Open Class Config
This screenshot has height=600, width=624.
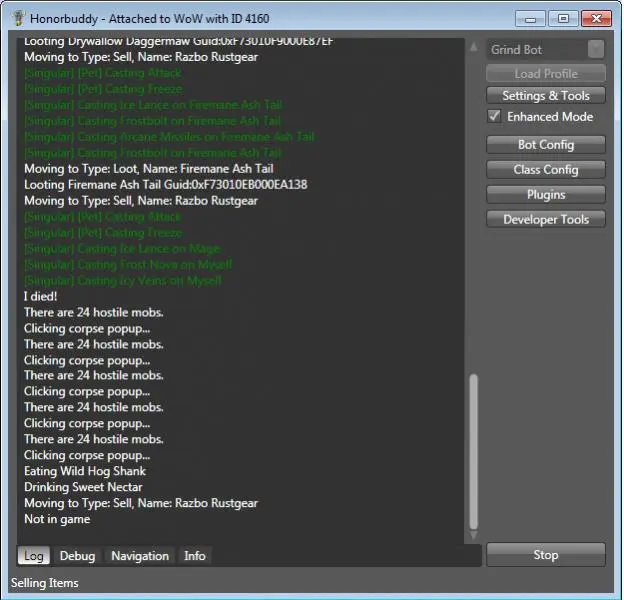[x=546, y=169]
